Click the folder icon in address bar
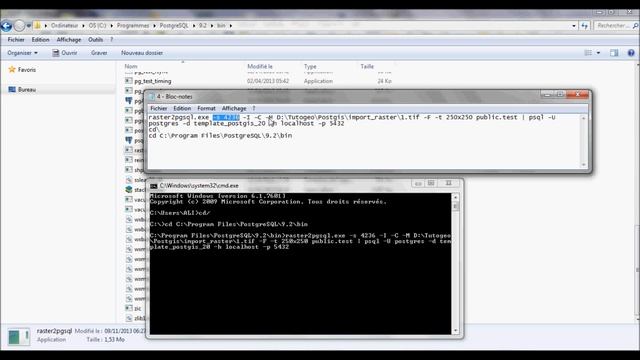 tap(38, 25)
